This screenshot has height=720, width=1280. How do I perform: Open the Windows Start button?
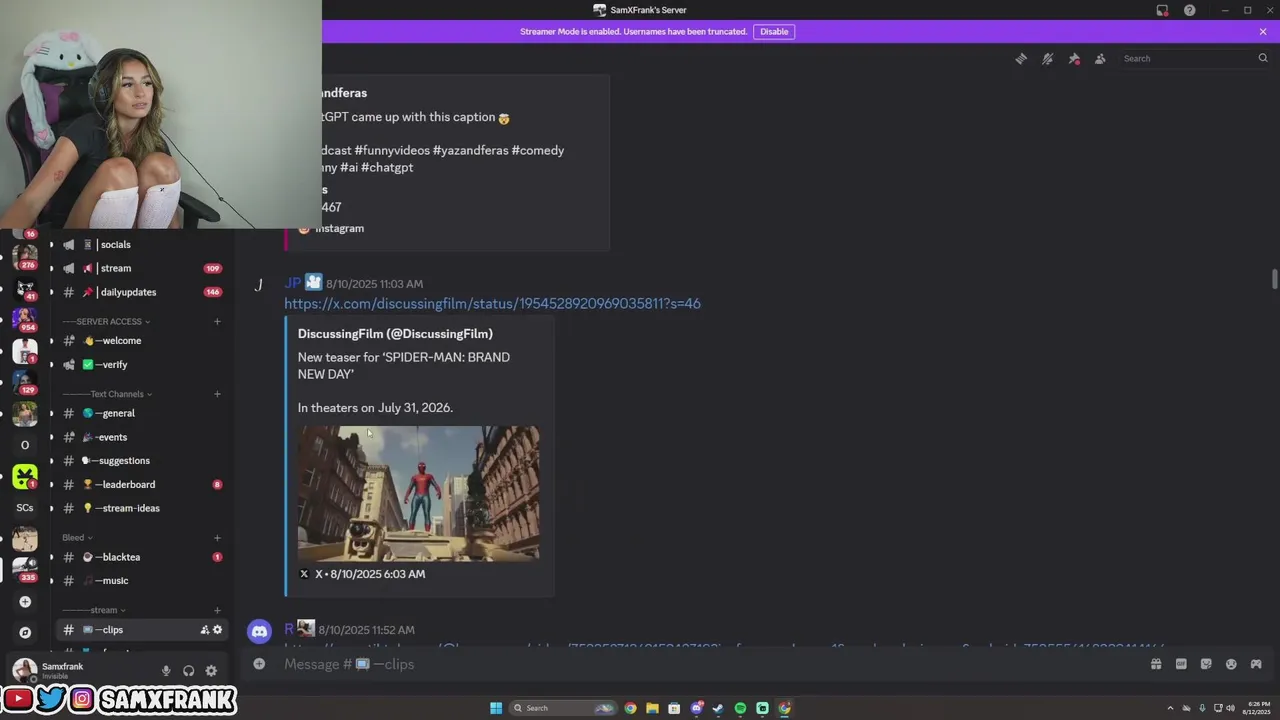click(x=496, y=708)
